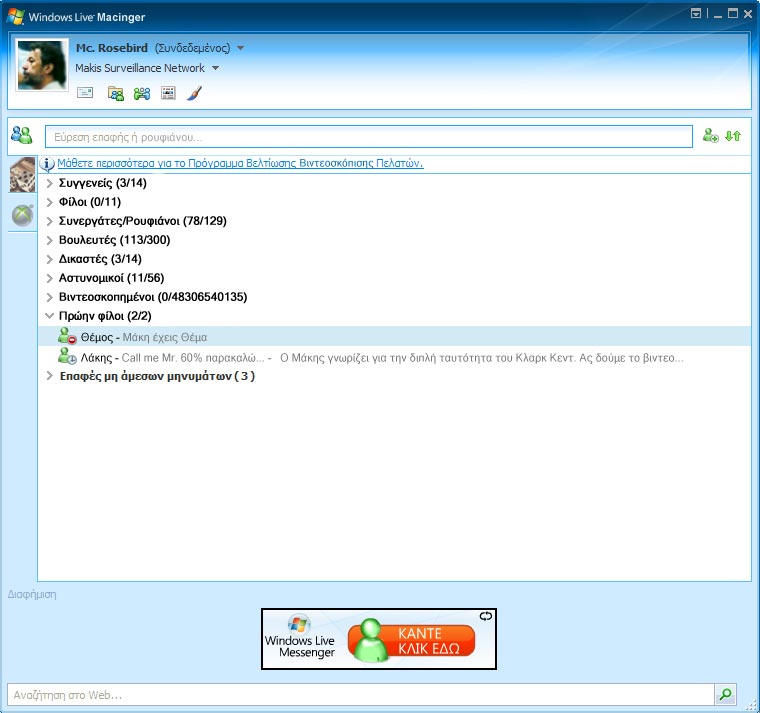This screenshot has width=760, height=713.
Task: Close the Windows Live Macinger window
Action: tap(748, 14)
